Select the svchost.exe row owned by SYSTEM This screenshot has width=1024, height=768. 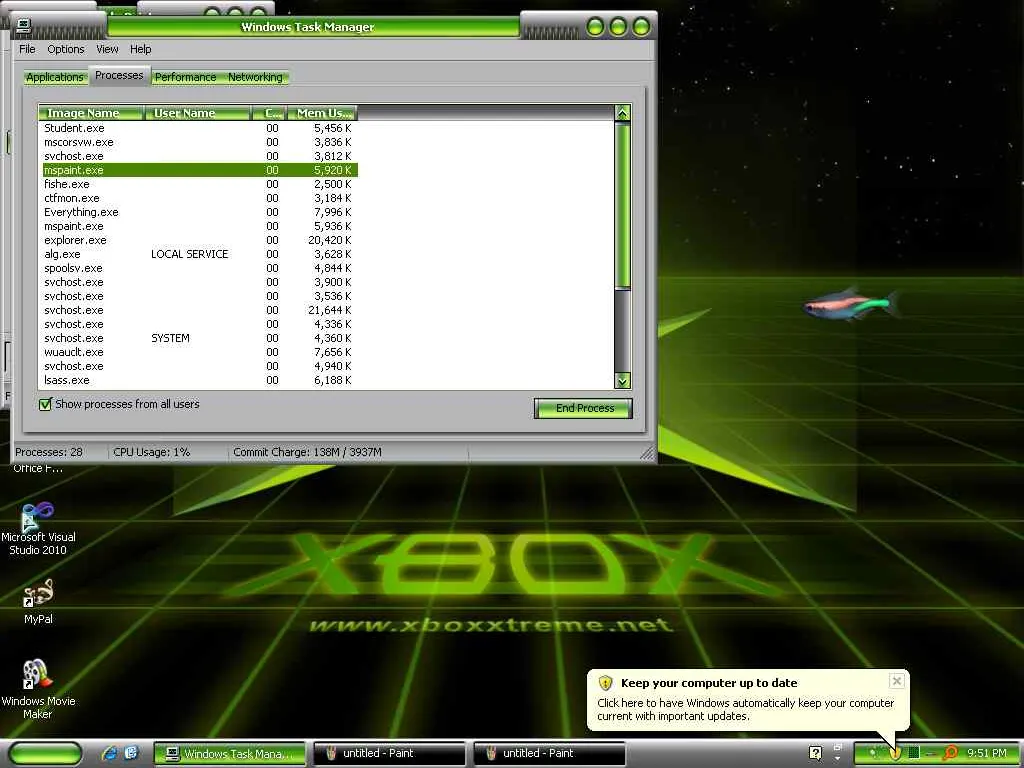[198, 338]
